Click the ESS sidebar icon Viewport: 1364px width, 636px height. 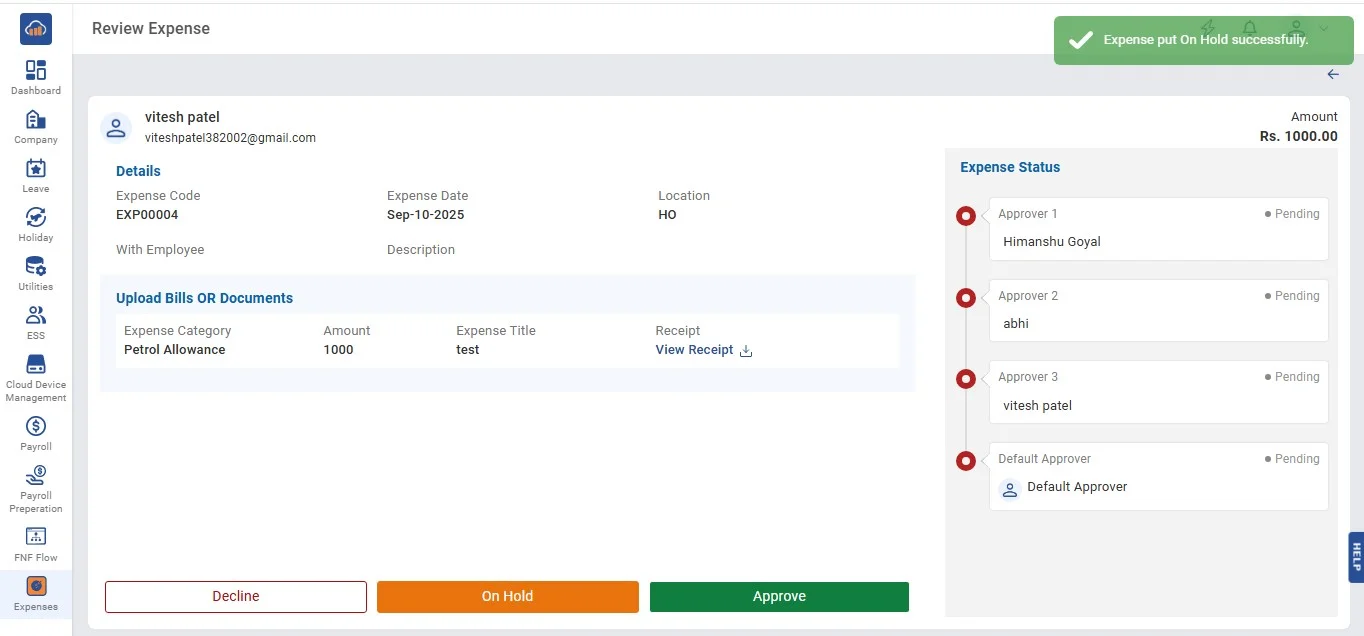(36, 322)
